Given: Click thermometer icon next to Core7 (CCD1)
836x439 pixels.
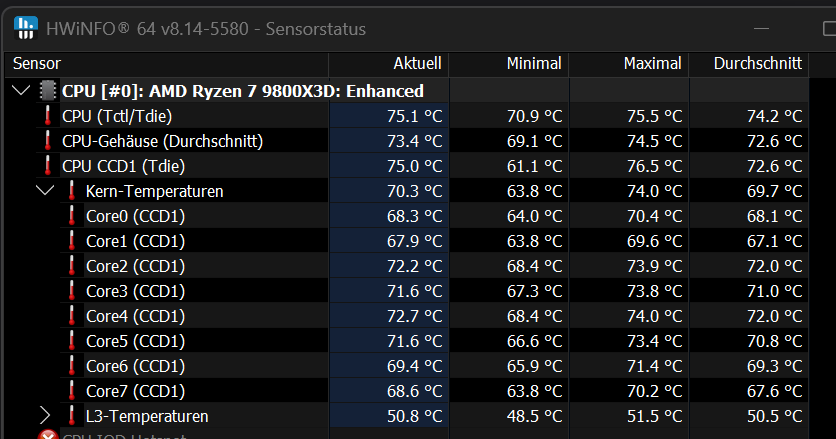Looking at the screenshot, I should pyautogui.click(x=71, y=392).
